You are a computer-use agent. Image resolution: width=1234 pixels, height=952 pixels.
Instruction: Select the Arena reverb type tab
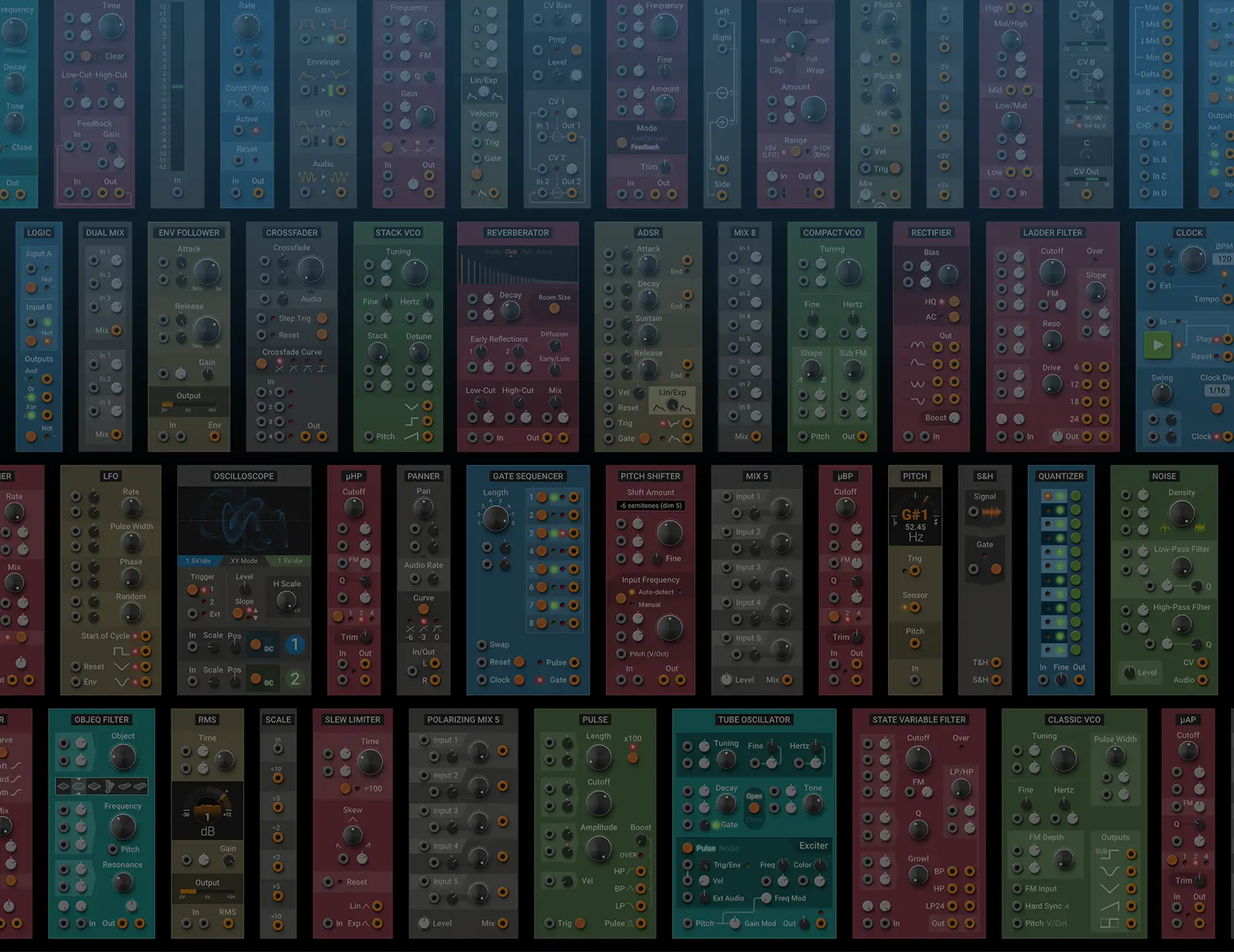tap(544, 252)
